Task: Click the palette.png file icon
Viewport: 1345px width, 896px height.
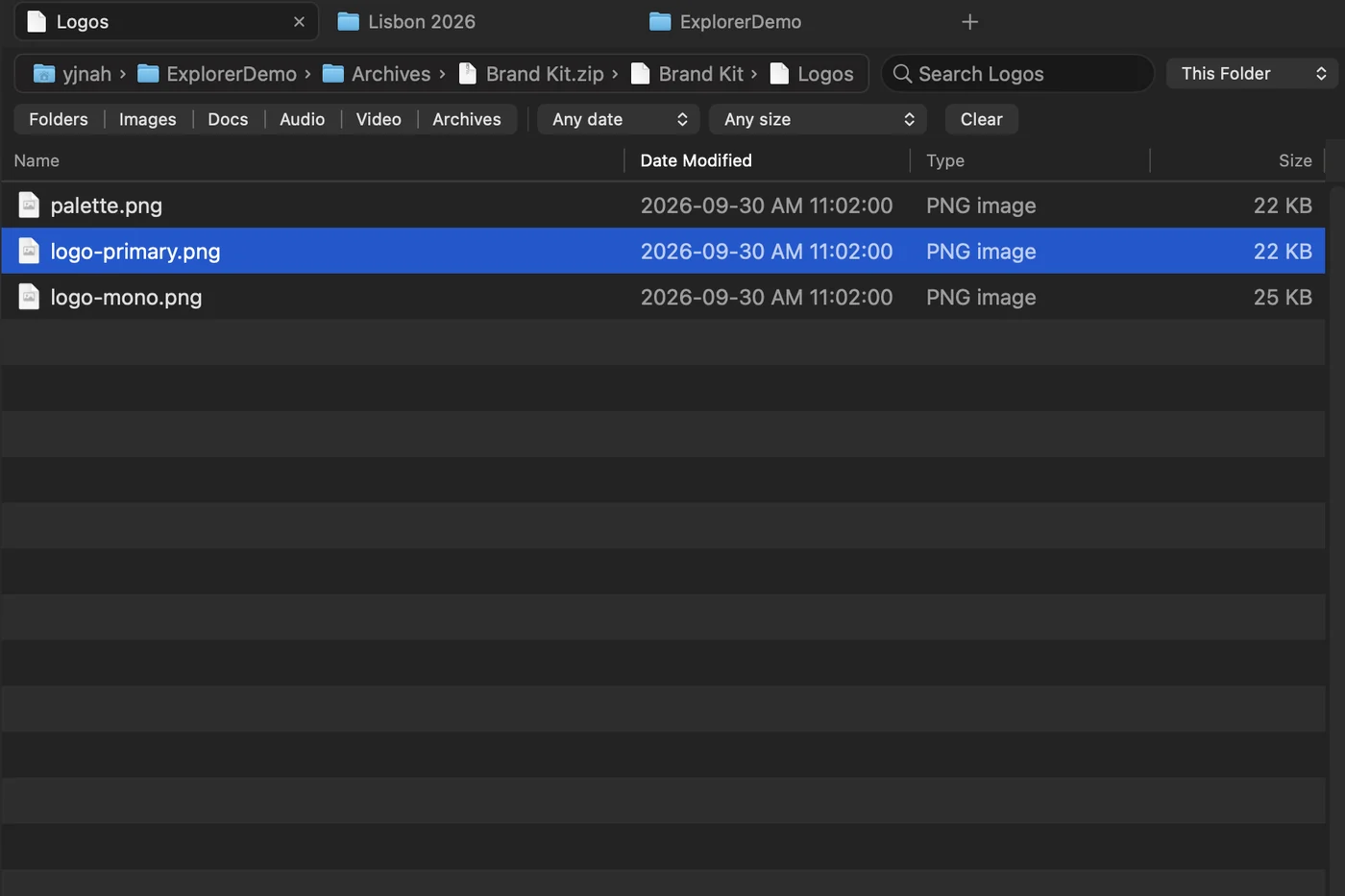Action: pyautogui.click(x=29, y=206)
